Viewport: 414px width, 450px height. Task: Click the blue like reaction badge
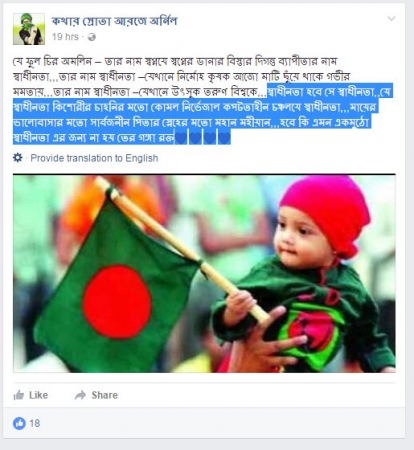point(19,423)
